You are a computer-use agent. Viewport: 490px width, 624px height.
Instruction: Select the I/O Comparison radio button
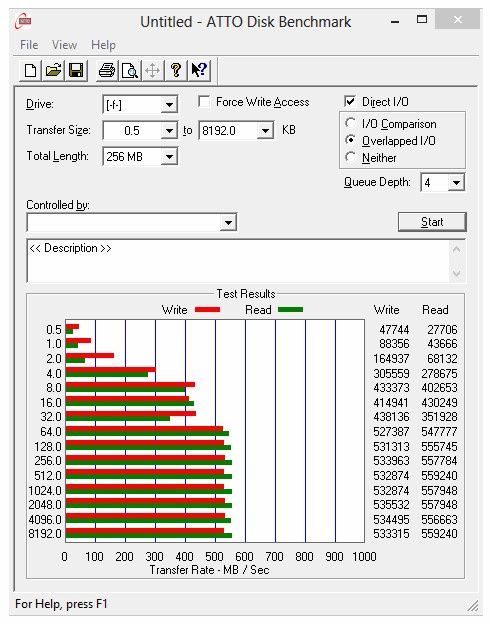coord(350,123)
